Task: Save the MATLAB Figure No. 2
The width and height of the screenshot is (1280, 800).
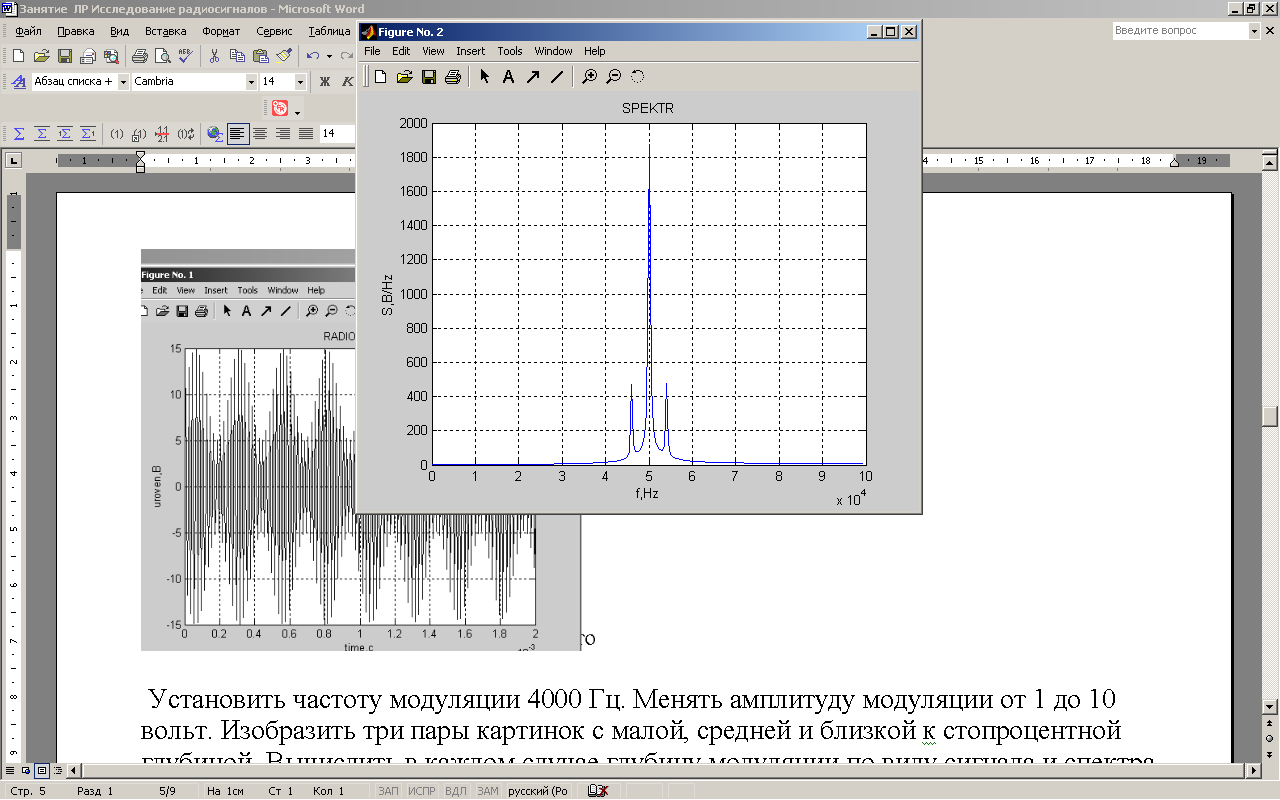Action: [428, 76]
